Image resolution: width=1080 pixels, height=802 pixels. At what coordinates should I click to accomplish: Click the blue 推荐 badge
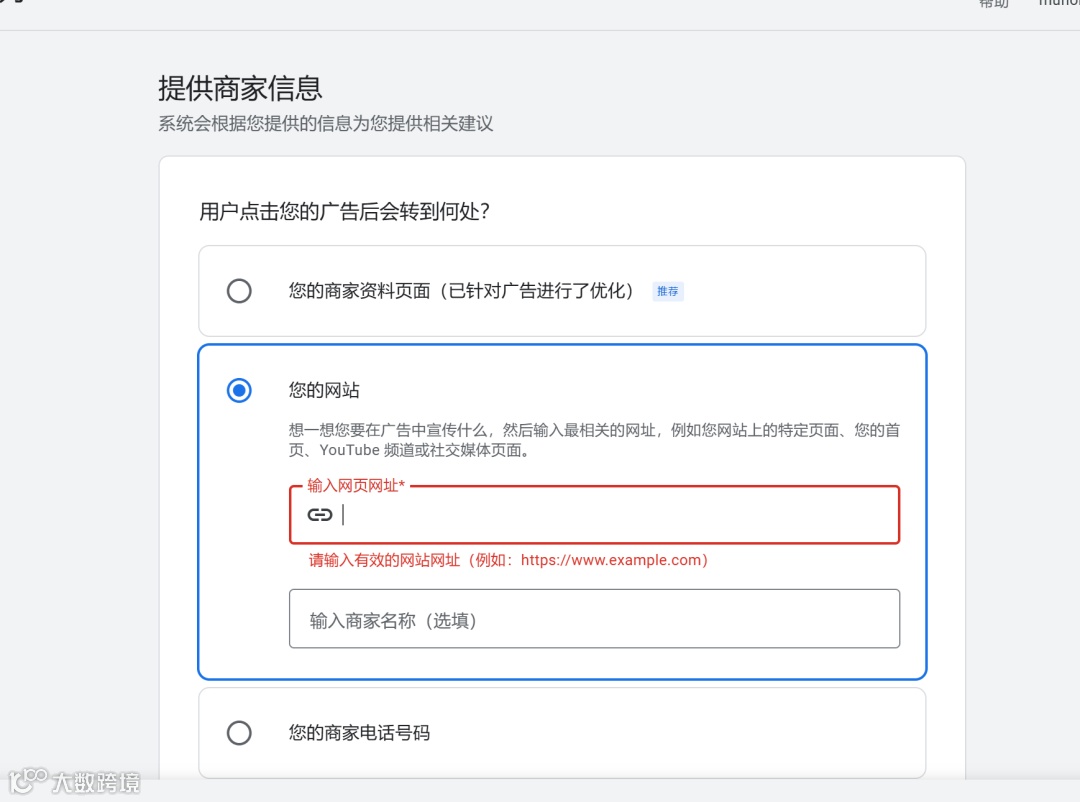pyautogui.click(x=667, y=291)
